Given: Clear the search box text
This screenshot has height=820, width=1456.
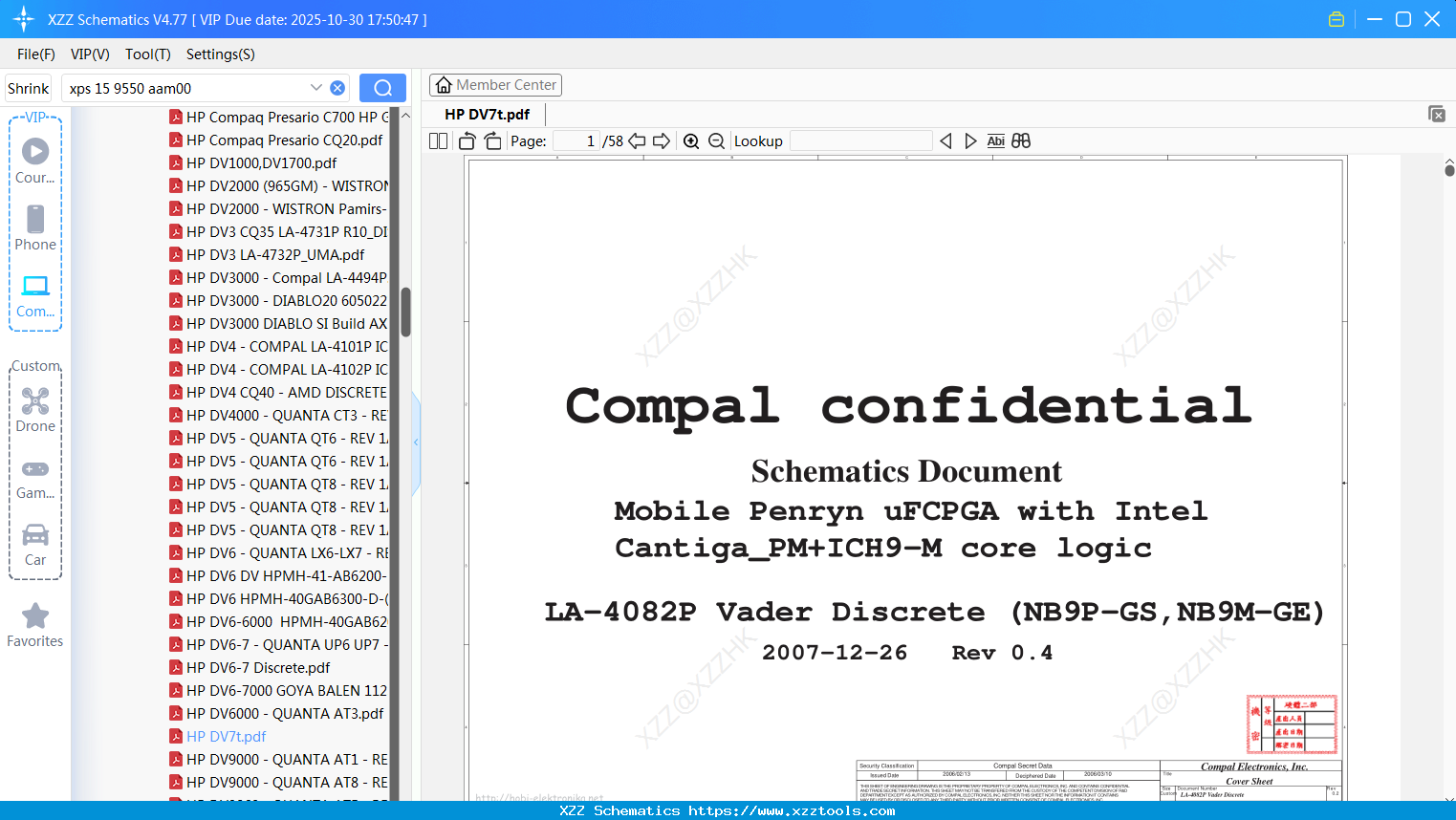Looking at the screenshot, I should coord(337,88).
